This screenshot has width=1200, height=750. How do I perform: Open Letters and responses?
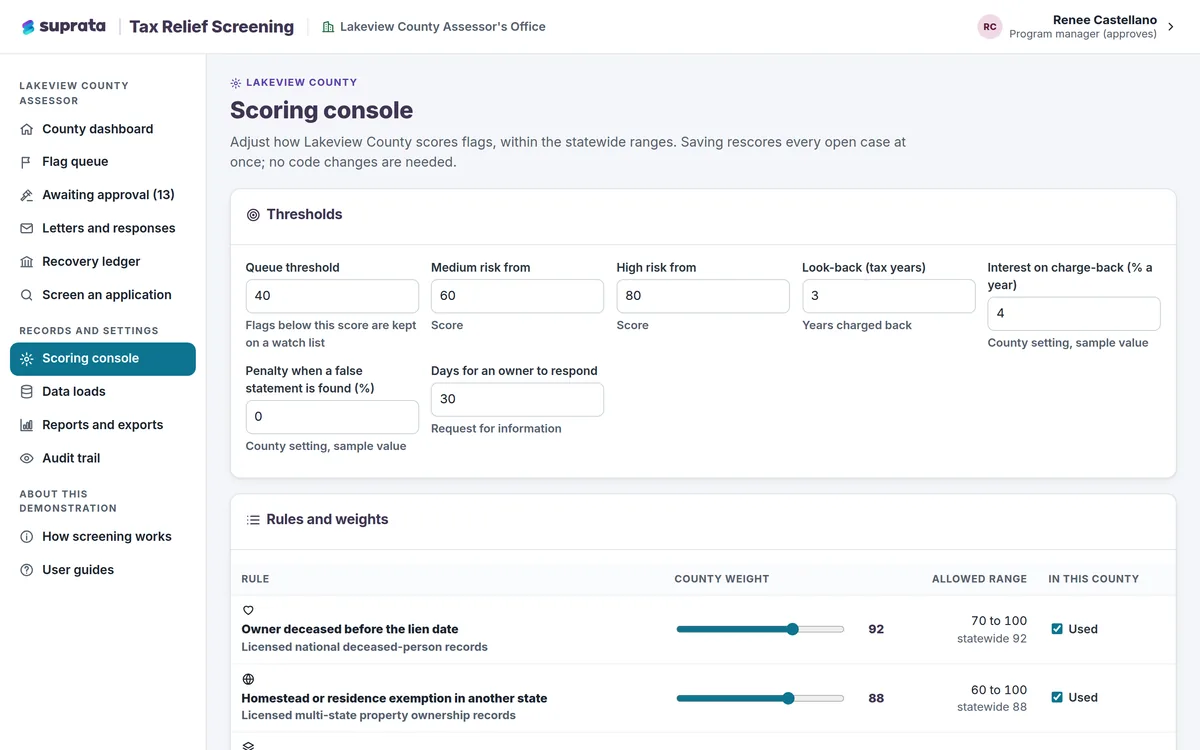[x=103, y=228]
